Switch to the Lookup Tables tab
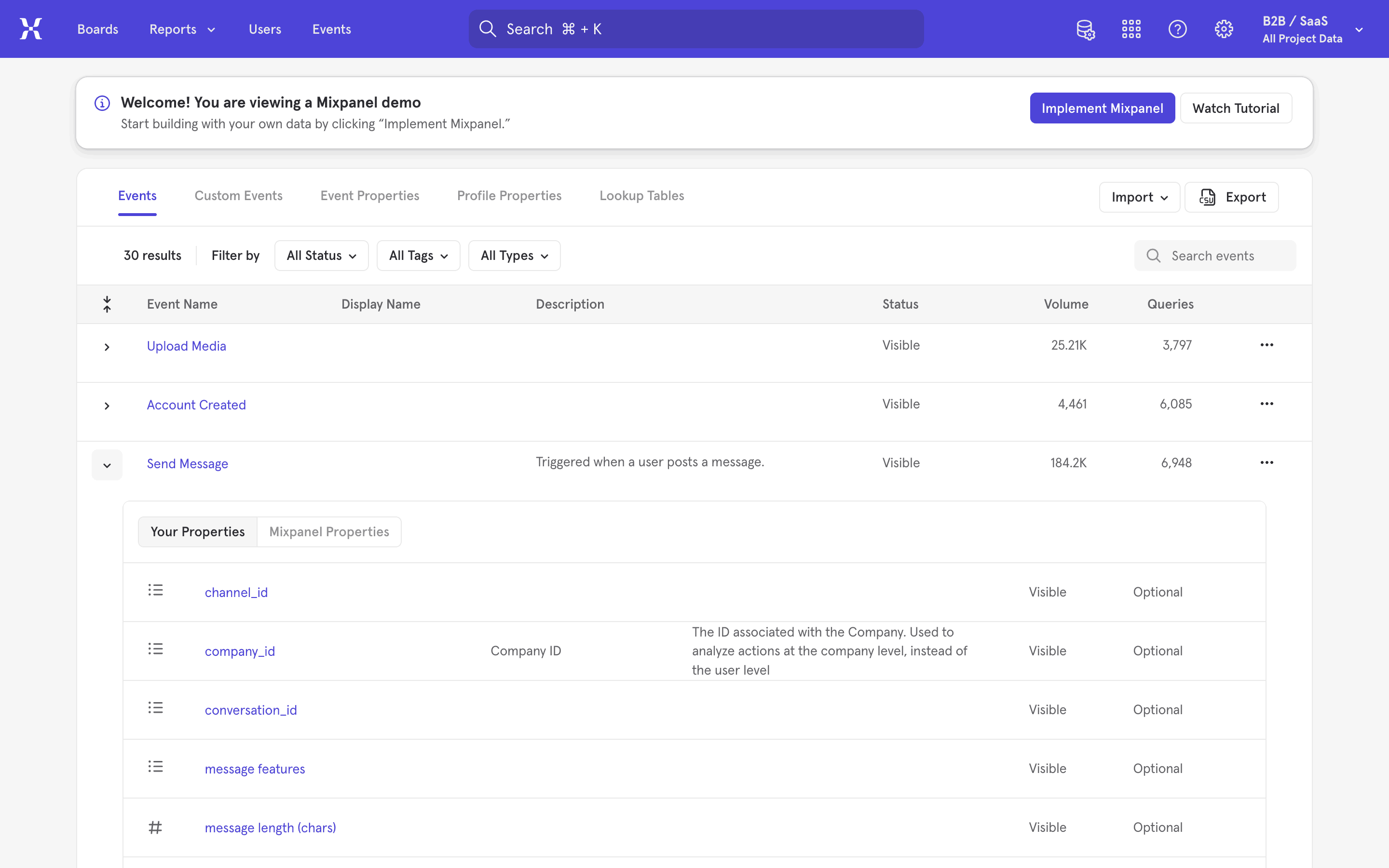This screenshot has height=868, width=1389. point(642,196)
